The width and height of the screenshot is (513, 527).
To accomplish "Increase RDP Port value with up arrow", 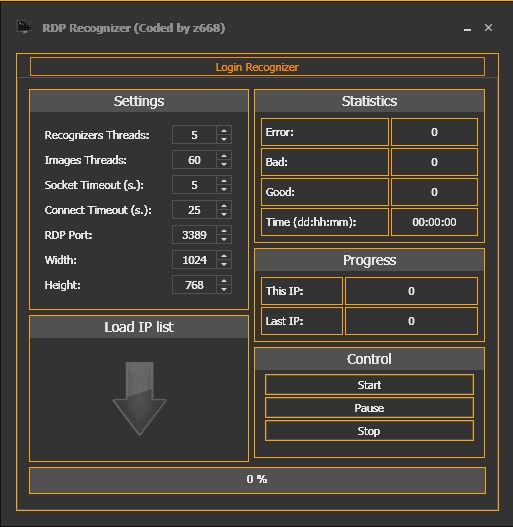I will [x=224, y=231].
